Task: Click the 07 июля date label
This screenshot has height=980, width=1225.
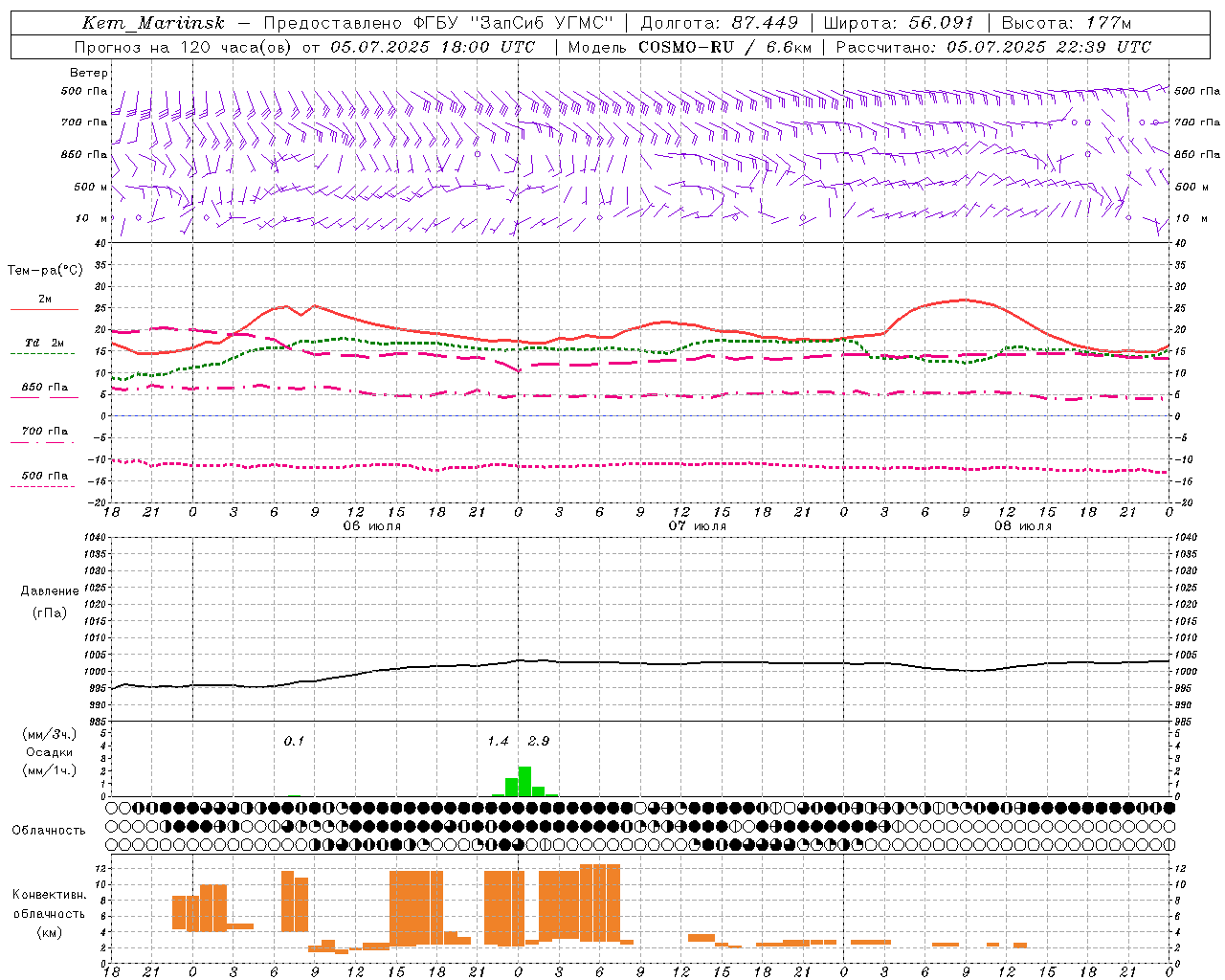Action: (x=698, y=526)
